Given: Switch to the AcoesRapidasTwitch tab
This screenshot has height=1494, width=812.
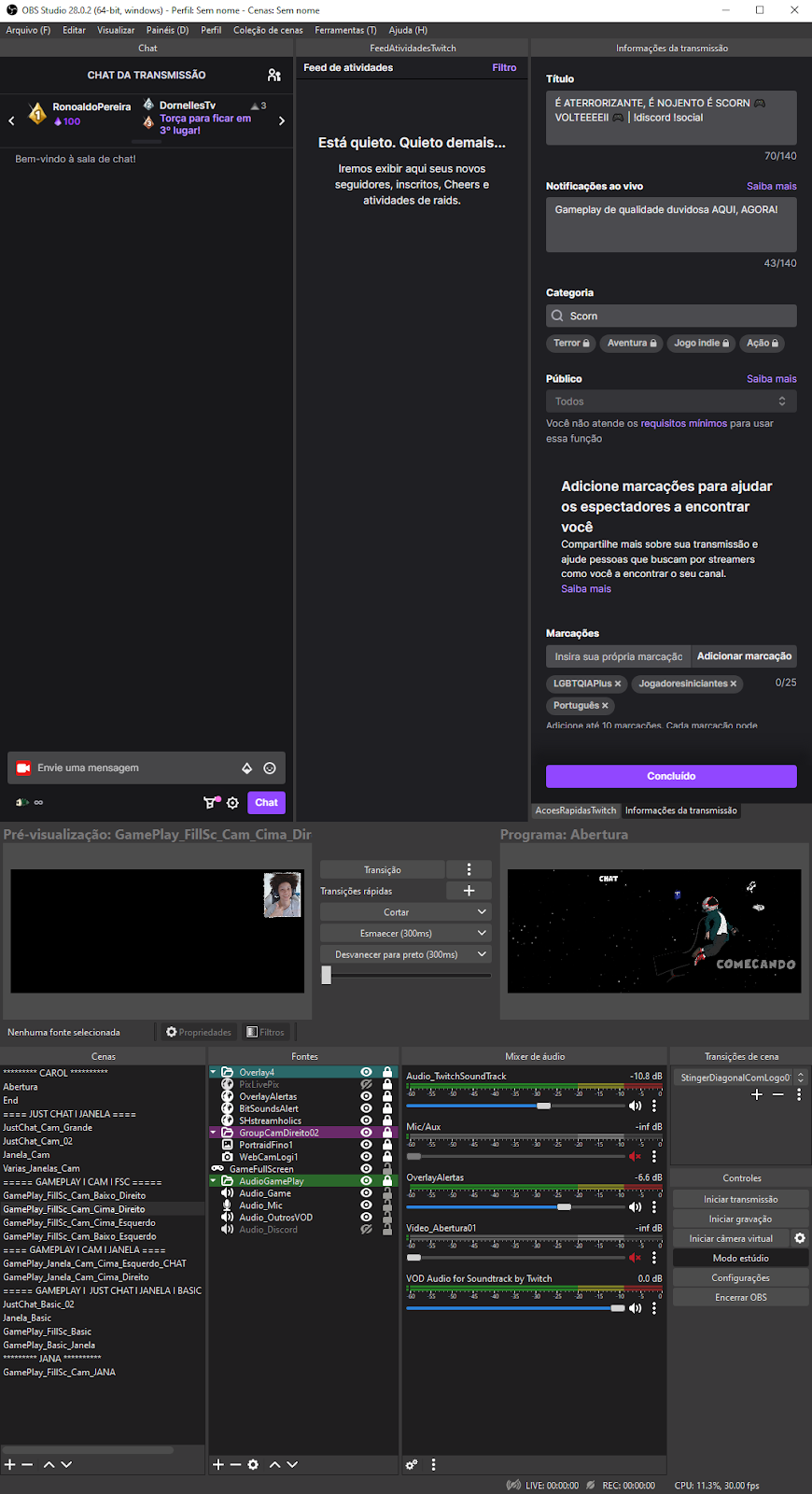Looking at the screenshot, I should coord(576,810).
